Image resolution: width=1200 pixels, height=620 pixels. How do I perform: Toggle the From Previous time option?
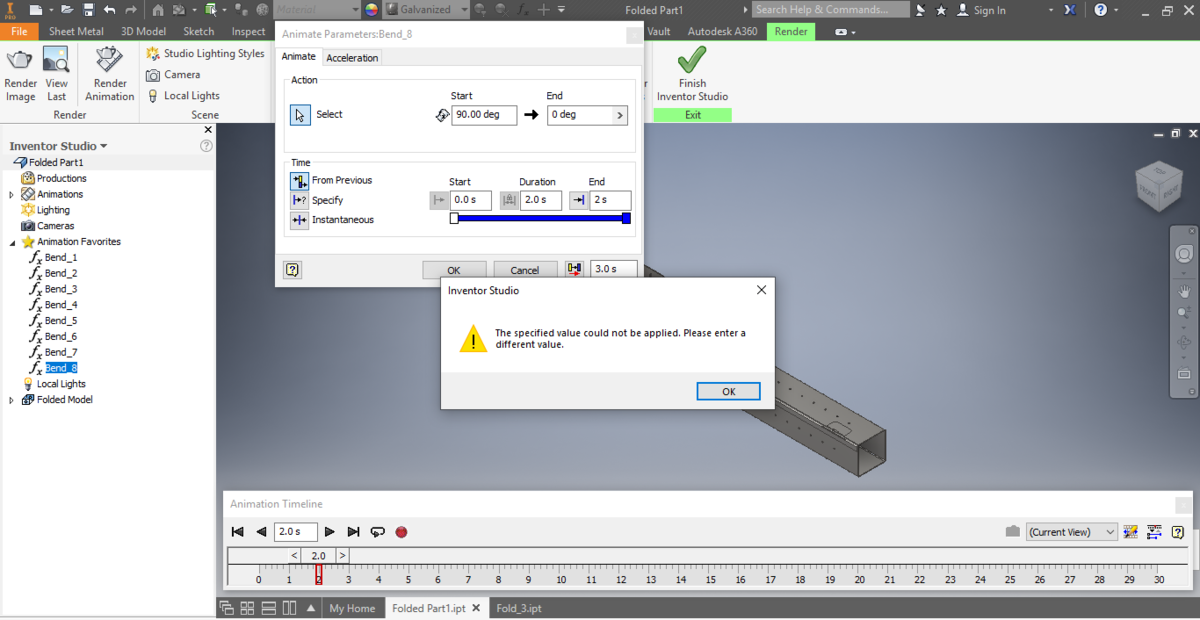299,181
